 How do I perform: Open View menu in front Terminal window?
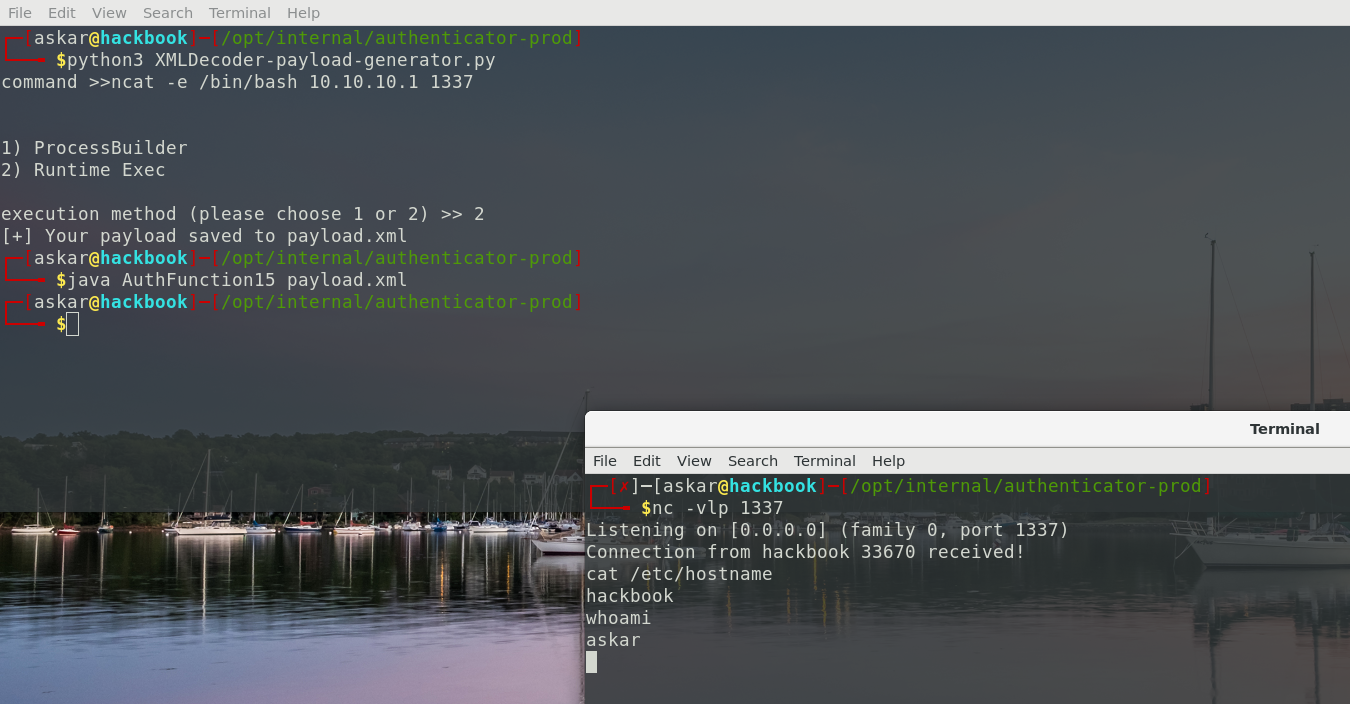click(x=694, y=461)
